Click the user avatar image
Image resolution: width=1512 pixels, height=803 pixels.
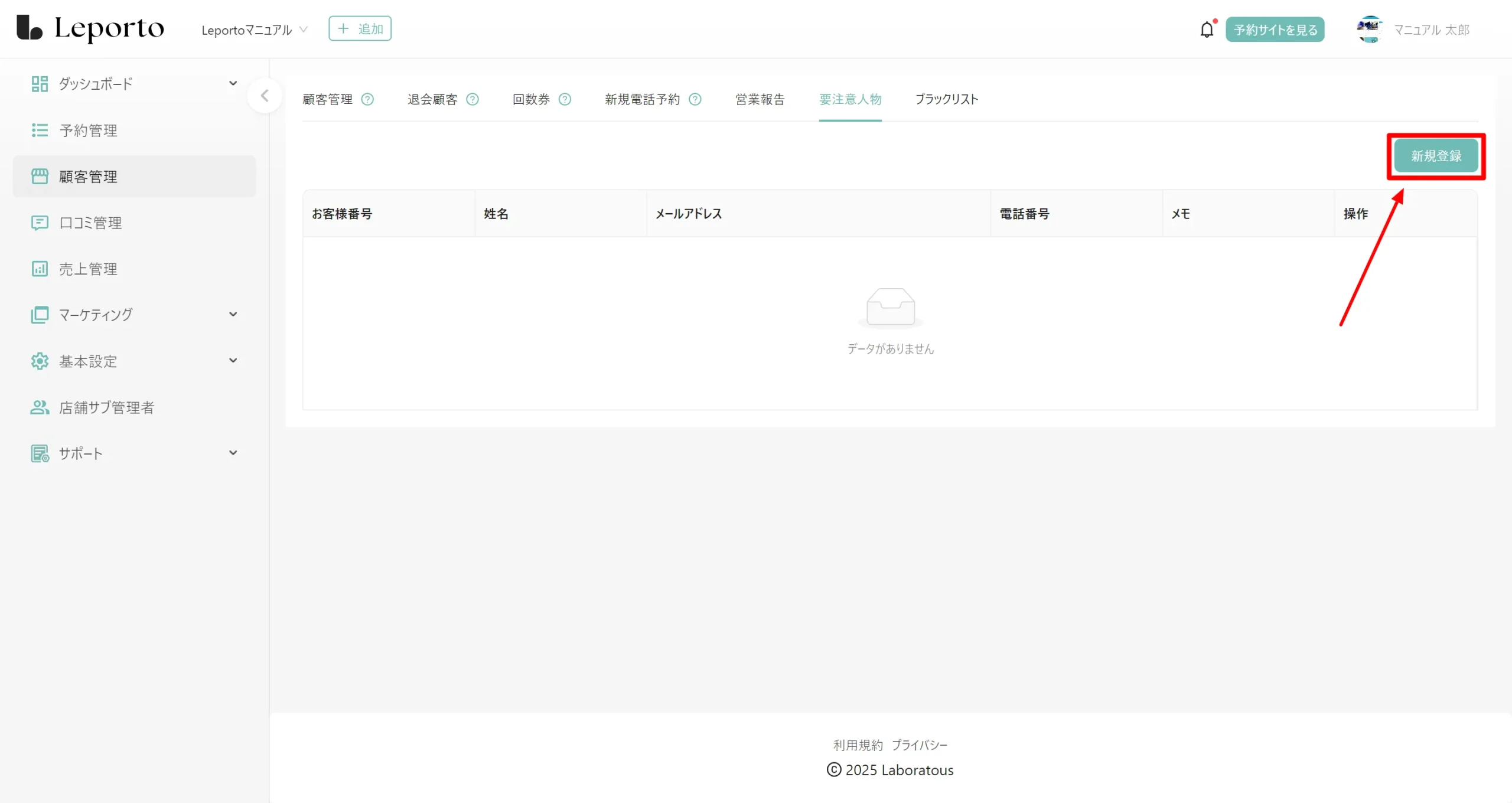click(1370, 29)
